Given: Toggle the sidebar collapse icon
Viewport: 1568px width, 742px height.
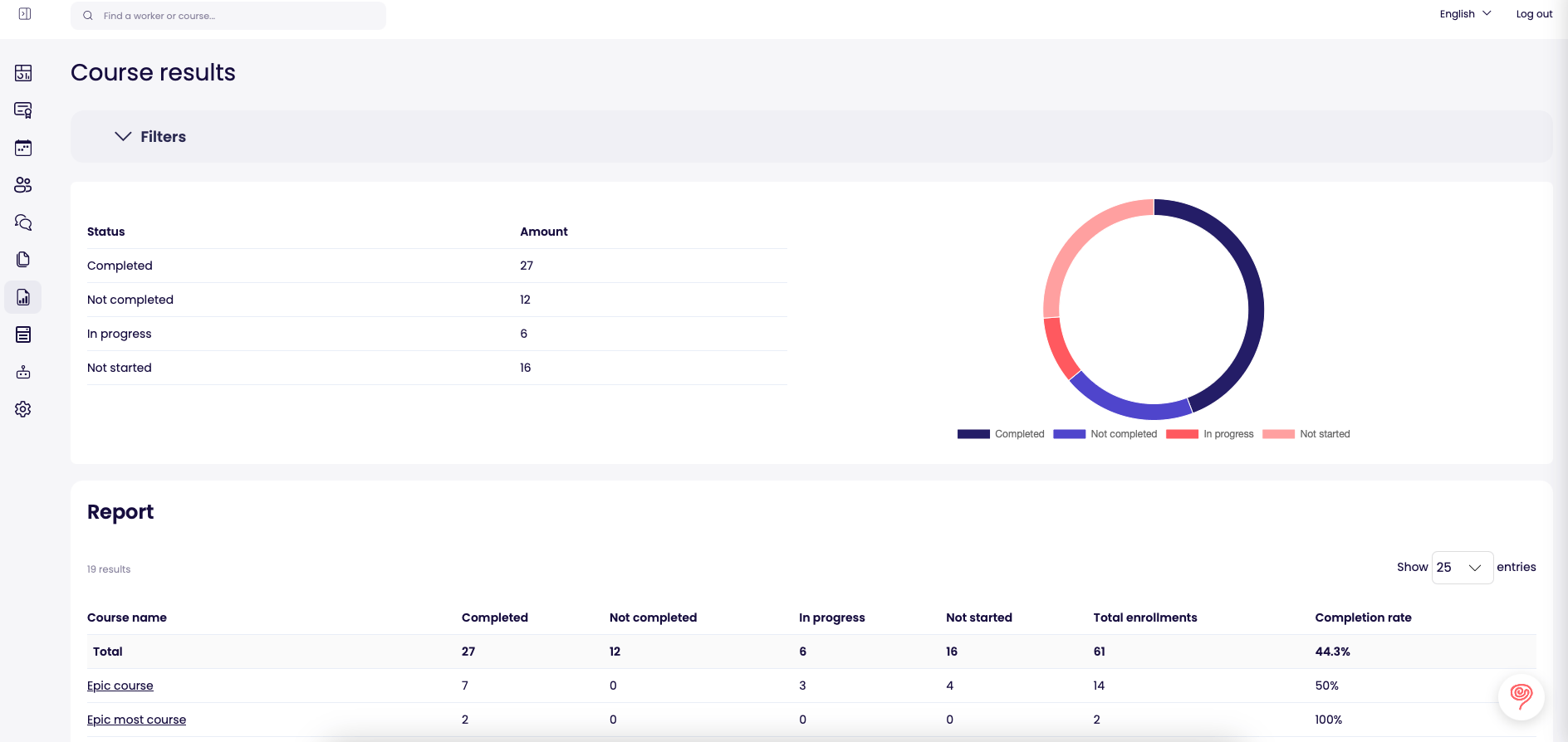Looking at the screenshot, I should (x=25, y=14).
